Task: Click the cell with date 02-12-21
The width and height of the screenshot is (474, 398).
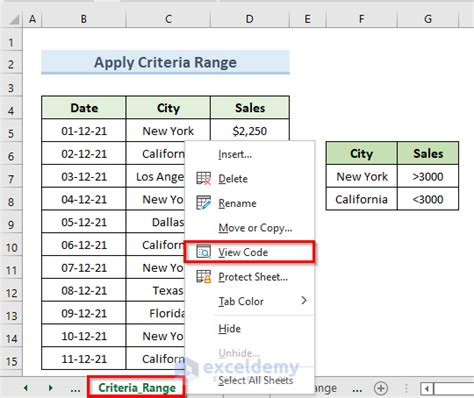Action: [84, 154]
